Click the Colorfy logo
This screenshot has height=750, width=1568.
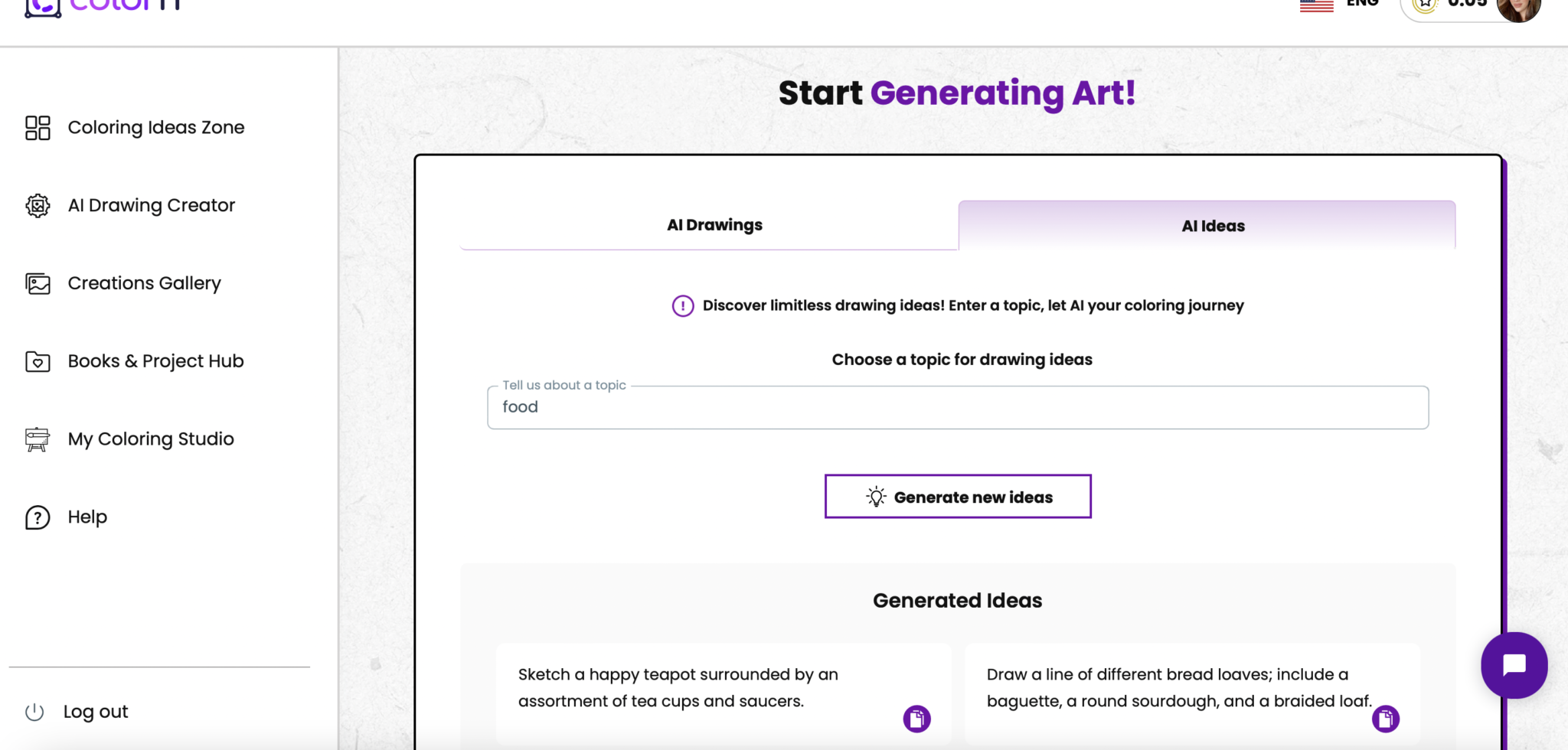[100, 6]
